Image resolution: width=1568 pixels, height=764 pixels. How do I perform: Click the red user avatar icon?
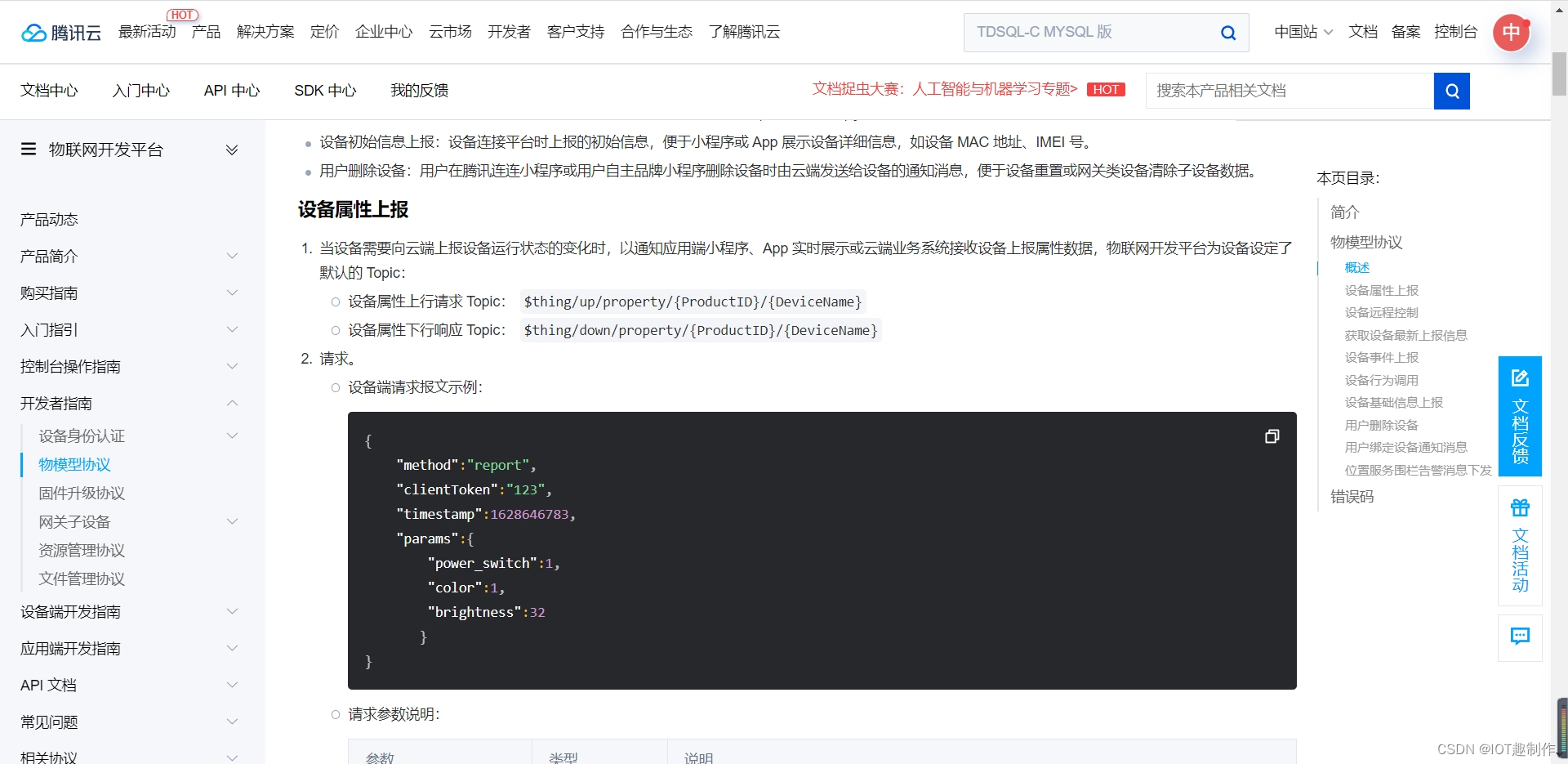1511,33
